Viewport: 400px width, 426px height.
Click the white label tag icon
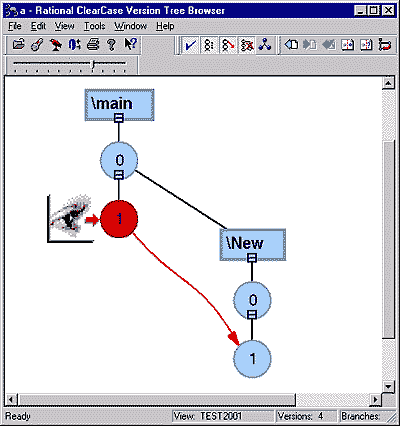291,45
